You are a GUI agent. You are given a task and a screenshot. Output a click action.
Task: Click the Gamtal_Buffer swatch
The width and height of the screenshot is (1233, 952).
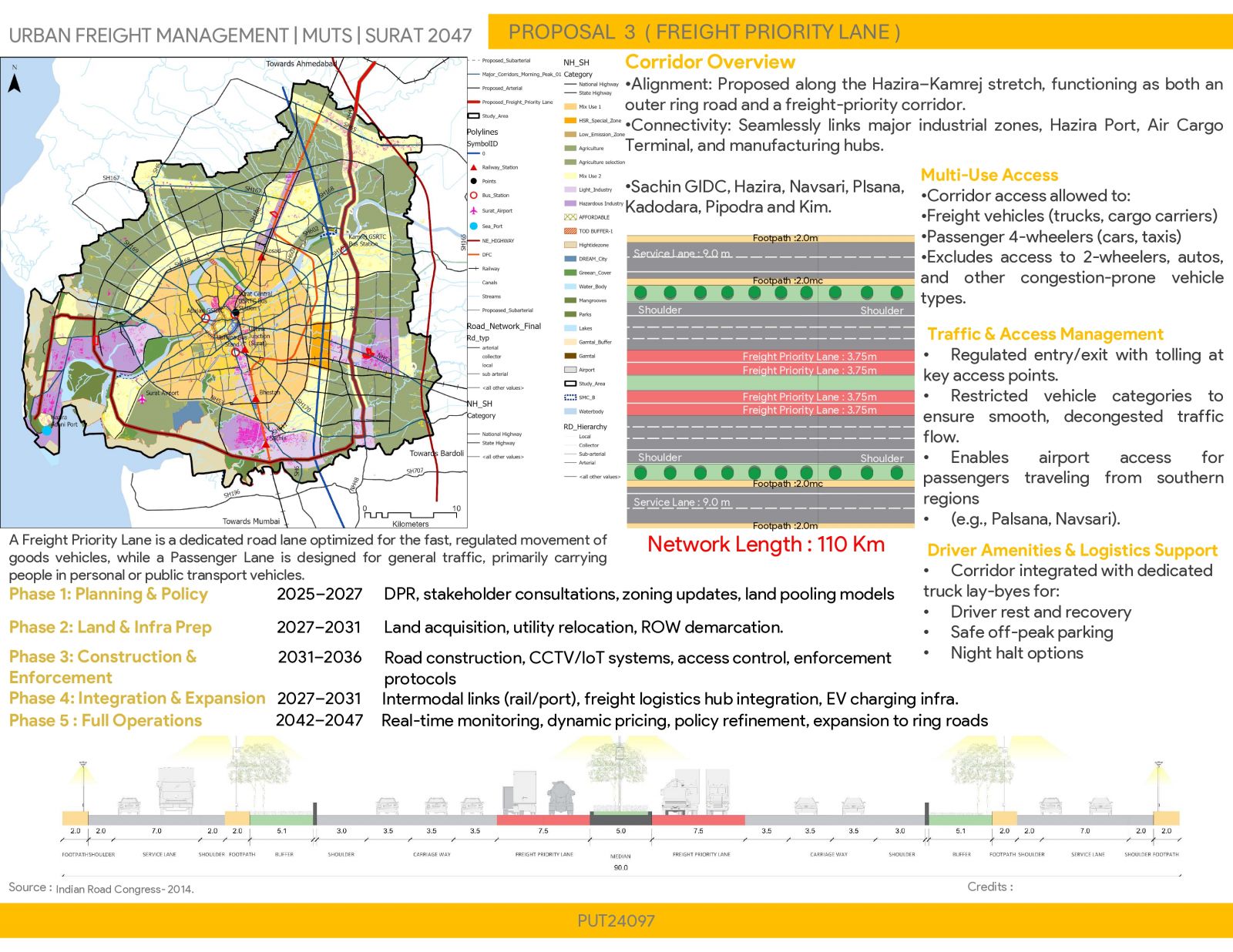tap(570, 342)
